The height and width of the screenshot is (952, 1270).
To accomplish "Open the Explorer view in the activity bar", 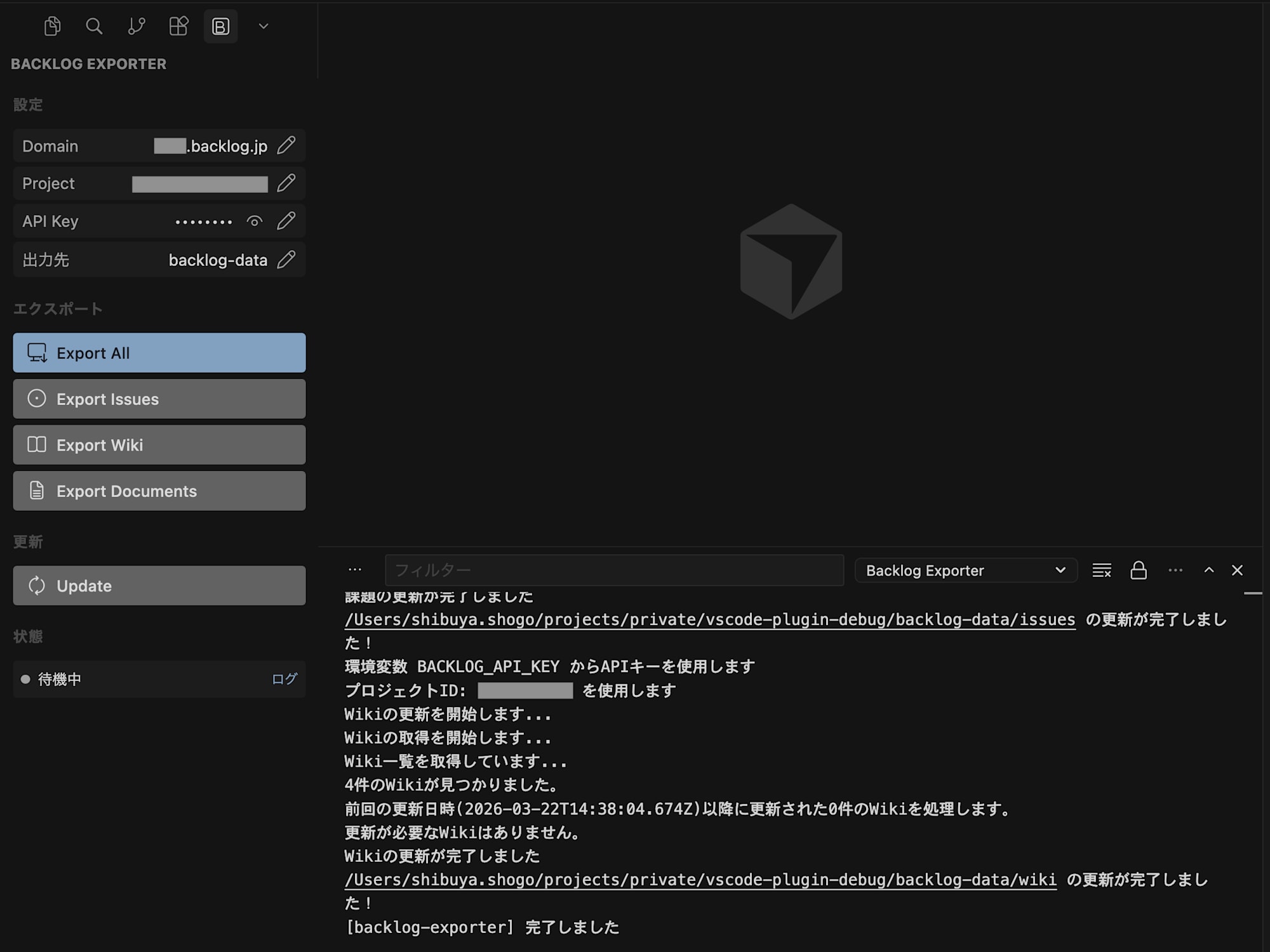I will click(x=53, y=27).
